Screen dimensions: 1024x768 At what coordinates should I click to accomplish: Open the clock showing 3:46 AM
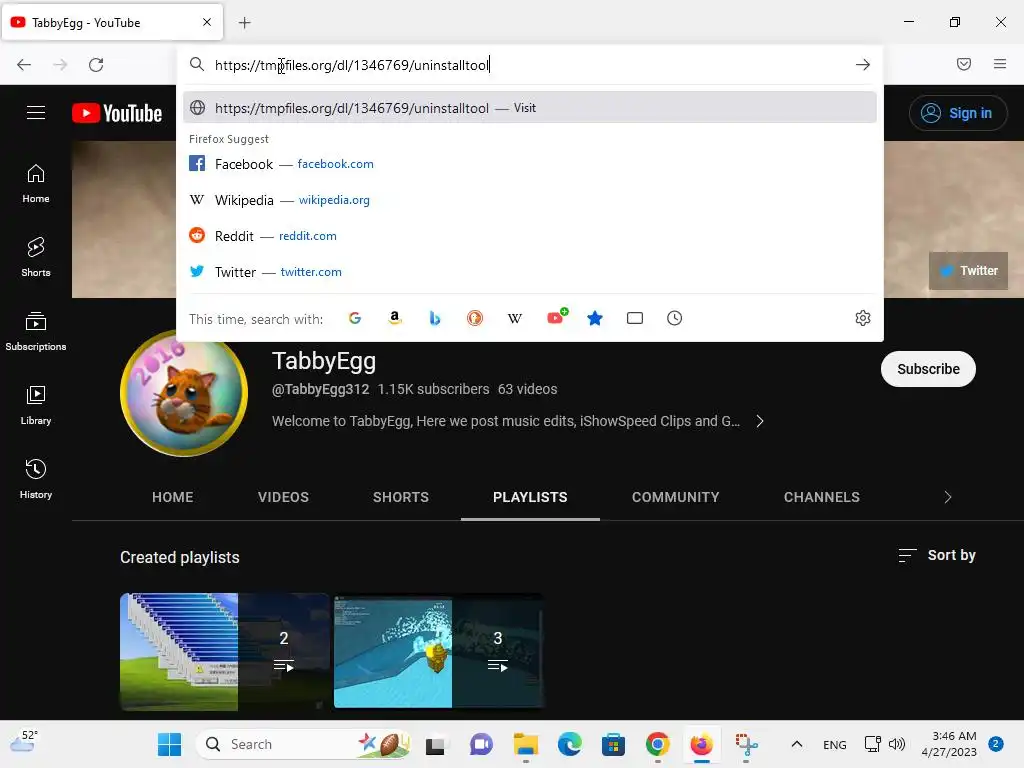coord(950,744)
